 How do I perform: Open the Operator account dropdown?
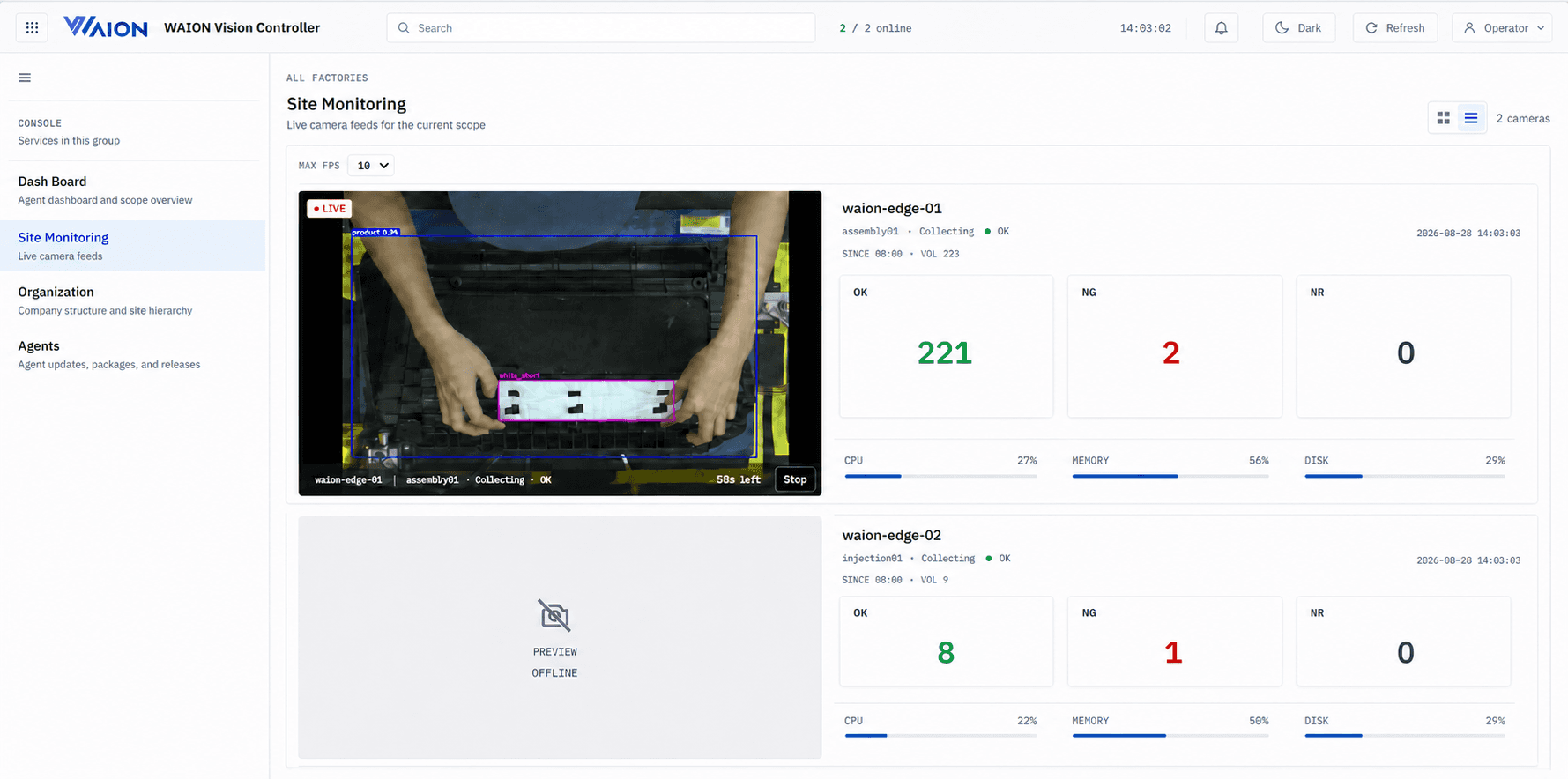click(1502, 28)
